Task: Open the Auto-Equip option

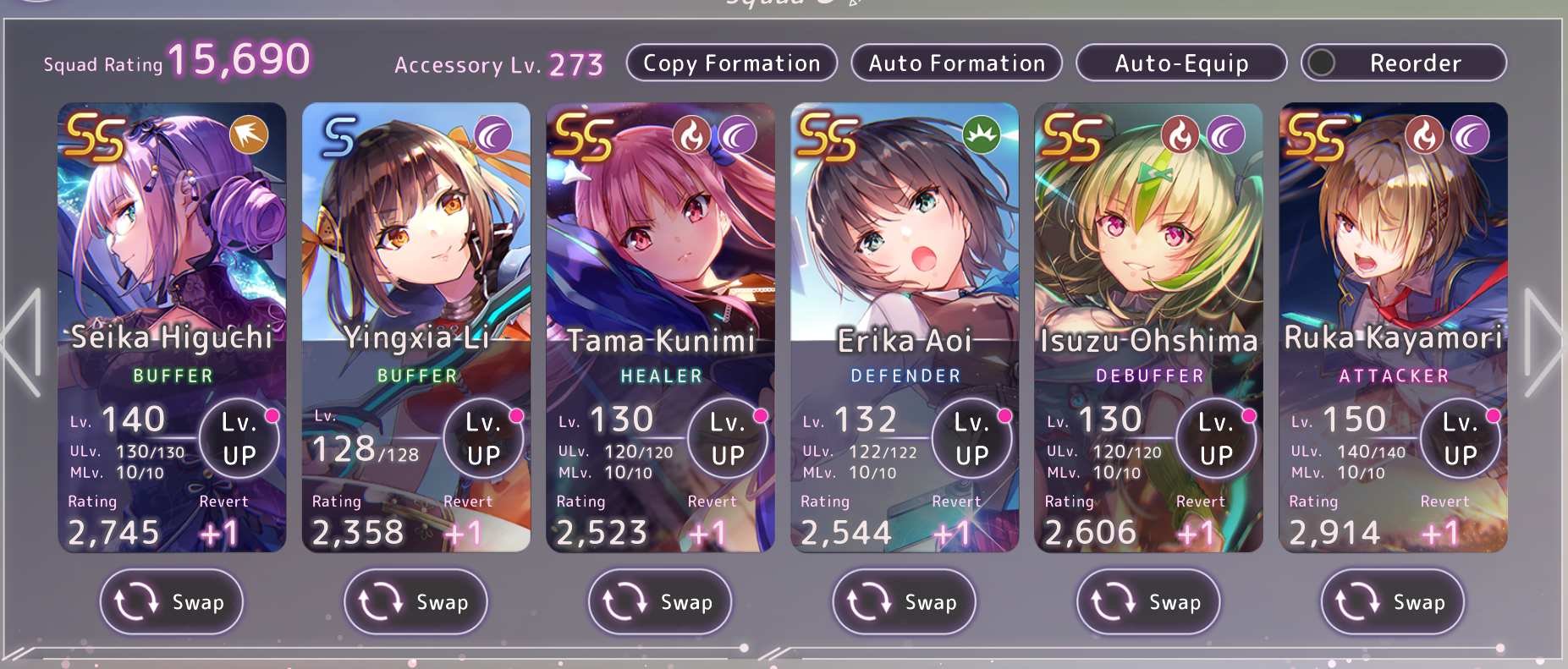Action: click(x=1181, y=63)
